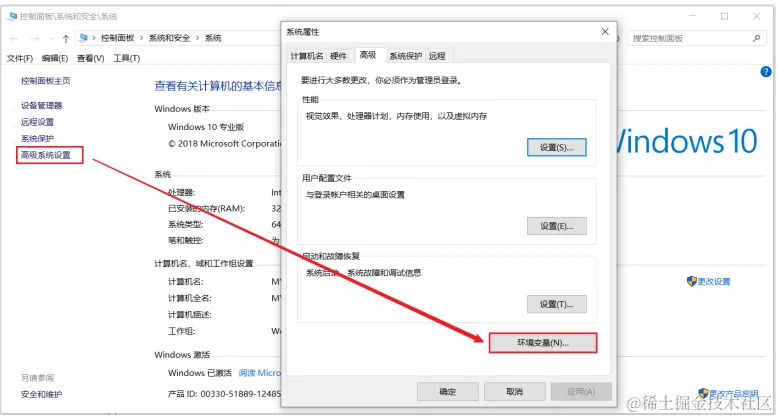Screen dimensions: 778x418
Task: Select the 高级 tab
Action: pos(368,55)
